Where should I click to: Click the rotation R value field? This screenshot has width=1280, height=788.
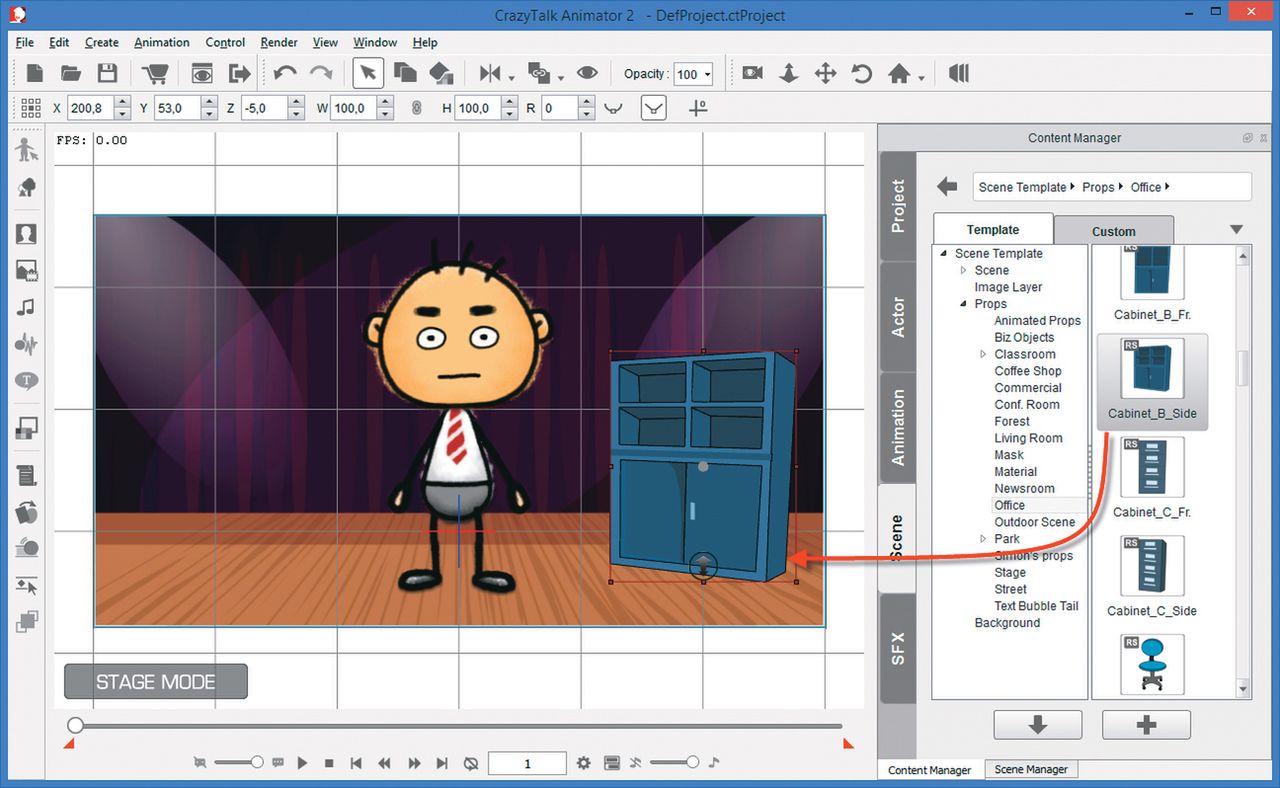560,108
